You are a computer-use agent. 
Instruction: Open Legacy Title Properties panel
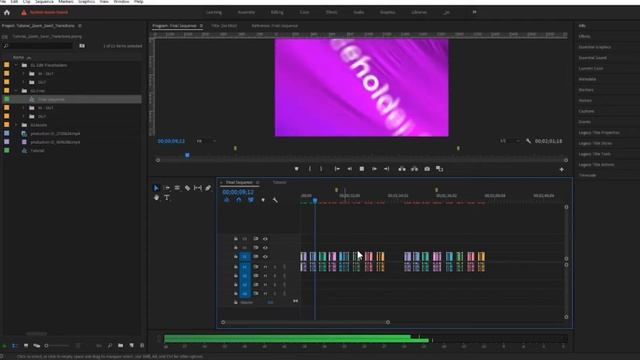coord(599,133)
